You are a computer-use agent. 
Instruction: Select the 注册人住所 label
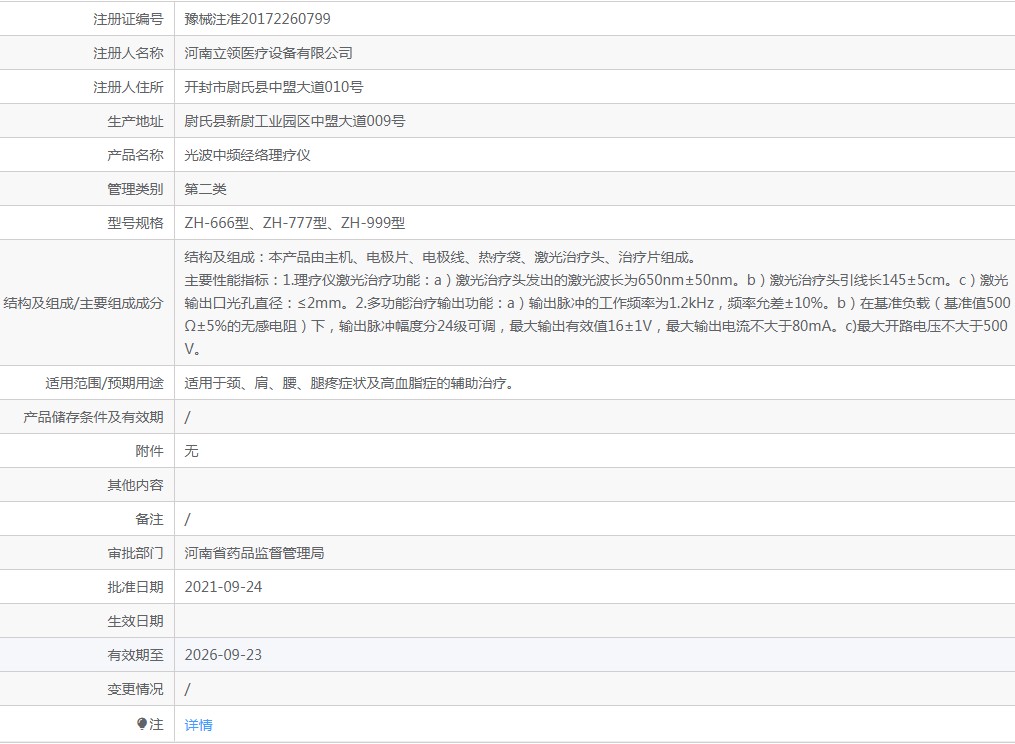pyautogui.click(x=128, y=87)
